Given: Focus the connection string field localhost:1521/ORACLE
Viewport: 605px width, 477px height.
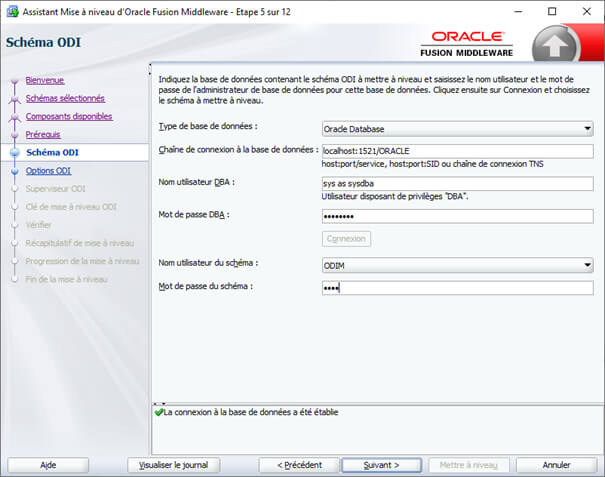Looking at the screenshot, I should (x=458, y=151).
